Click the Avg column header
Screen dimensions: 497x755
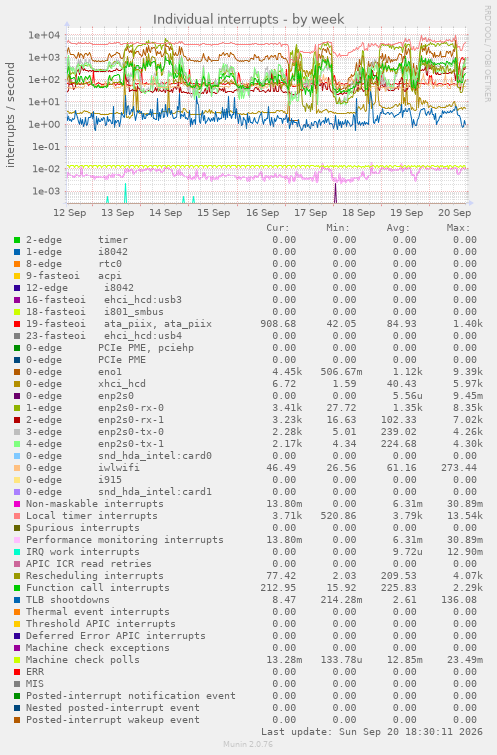pos(398,228)
